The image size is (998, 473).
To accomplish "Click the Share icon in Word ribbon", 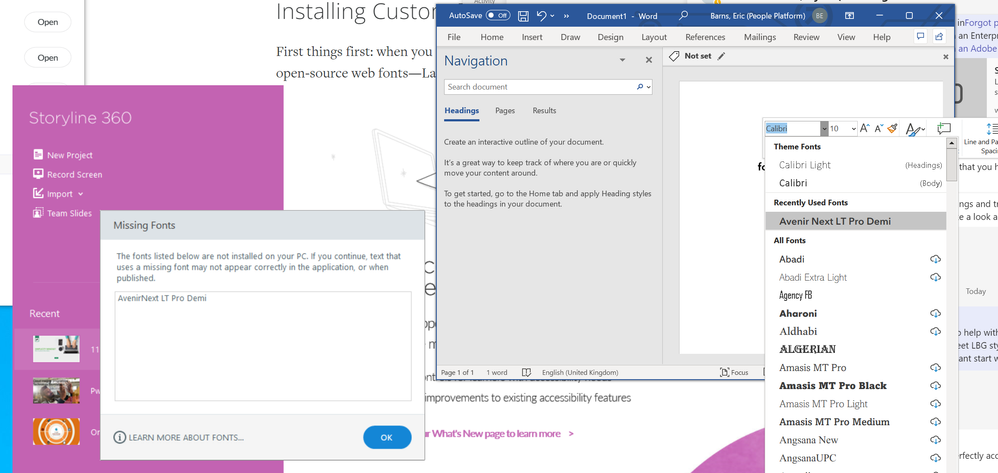I will [938, 36].
